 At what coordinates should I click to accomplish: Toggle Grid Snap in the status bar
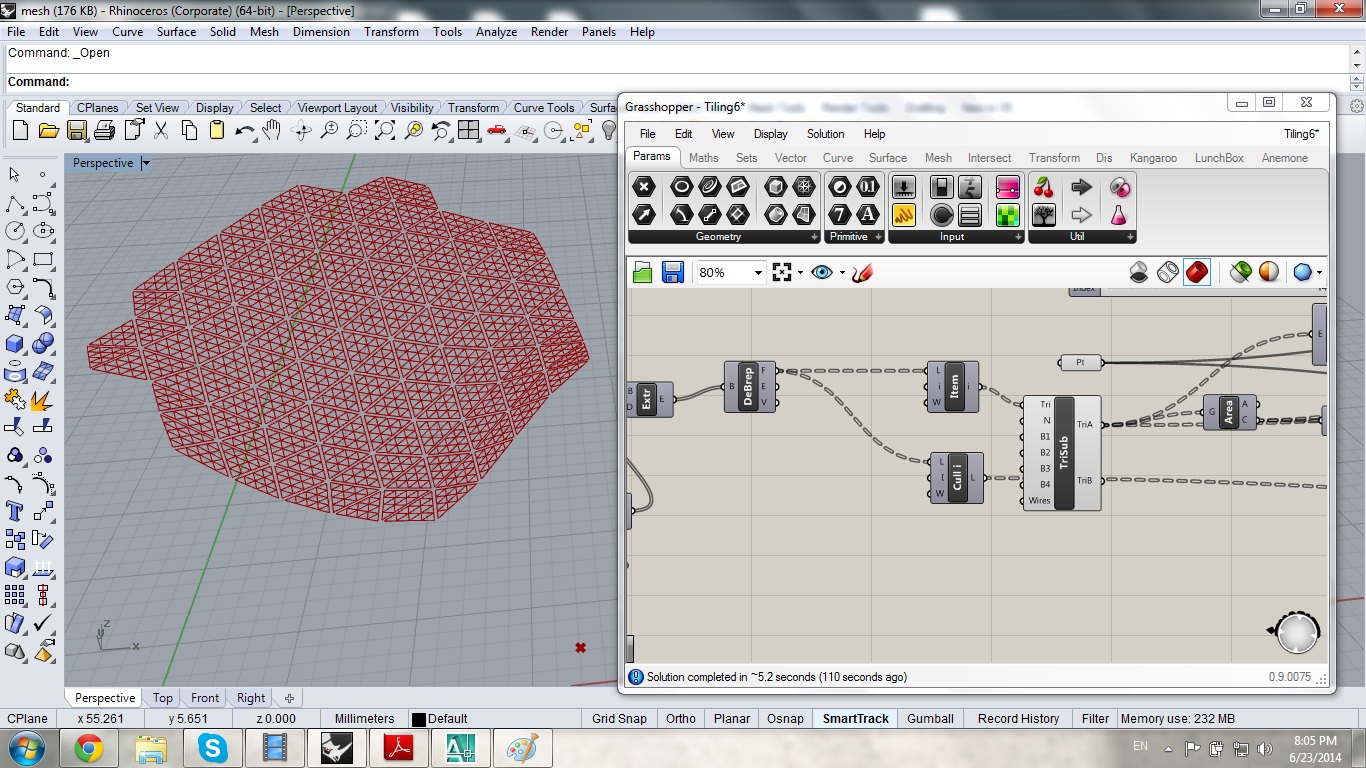coord(619,718)
